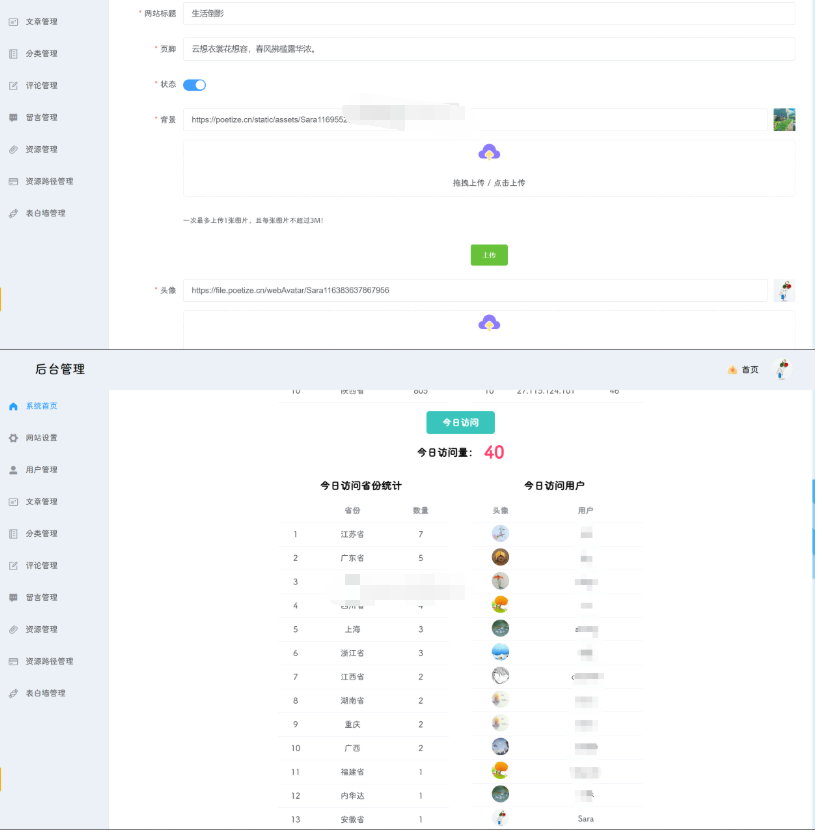Click the 背景 image preview thumbnail
The image size is (825, 836).
tap(784, 120)
